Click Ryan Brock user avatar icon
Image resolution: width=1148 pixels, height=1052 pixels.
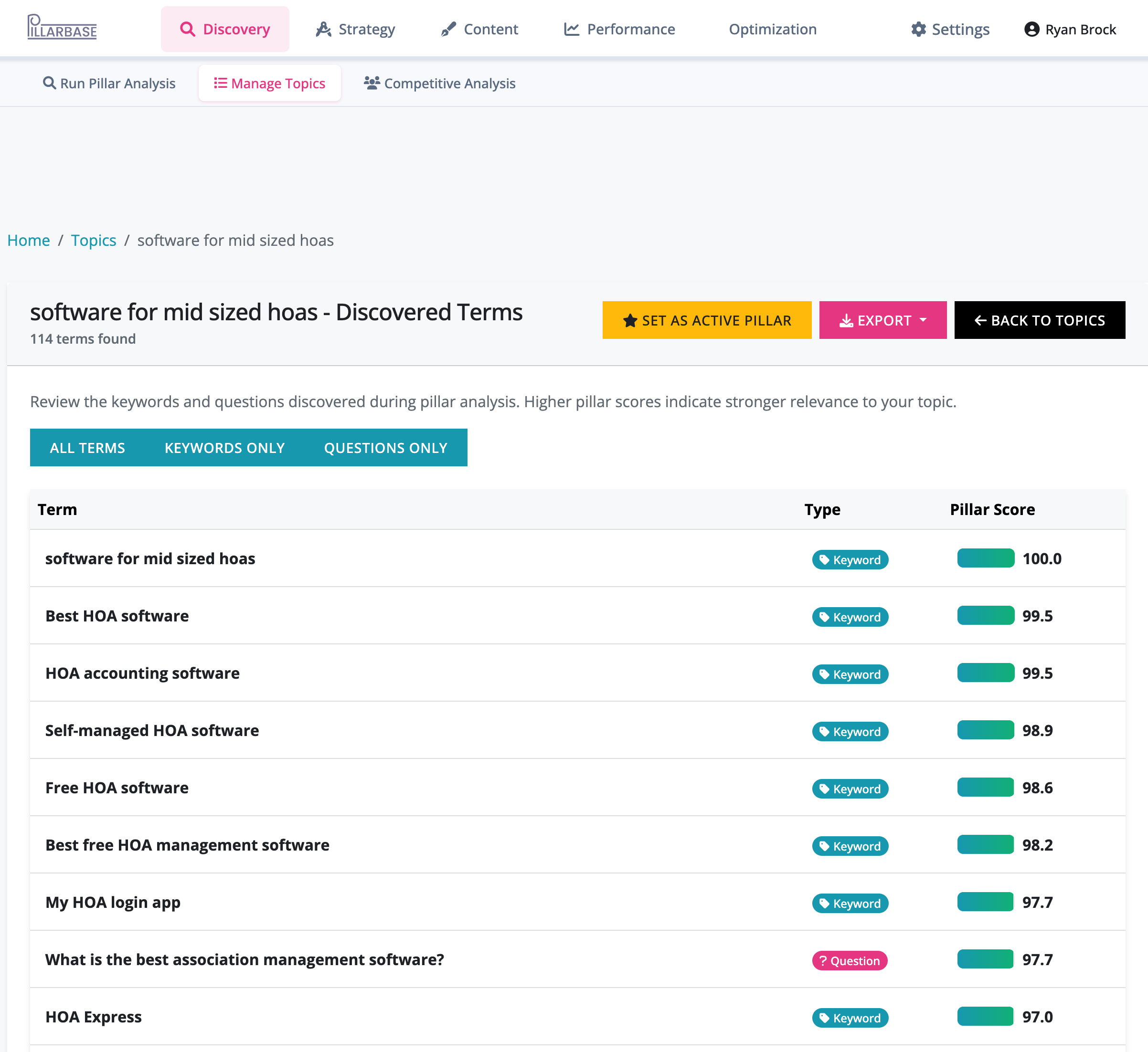[1031, 29]
